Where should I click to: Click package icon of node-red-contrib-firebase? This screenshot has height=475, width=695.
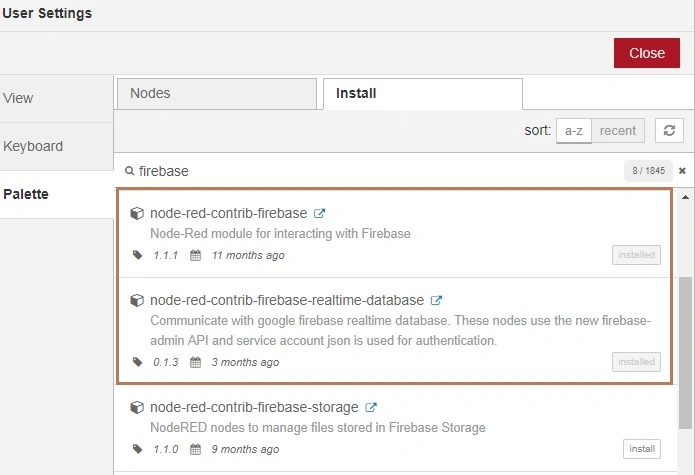tap(137, 214)
